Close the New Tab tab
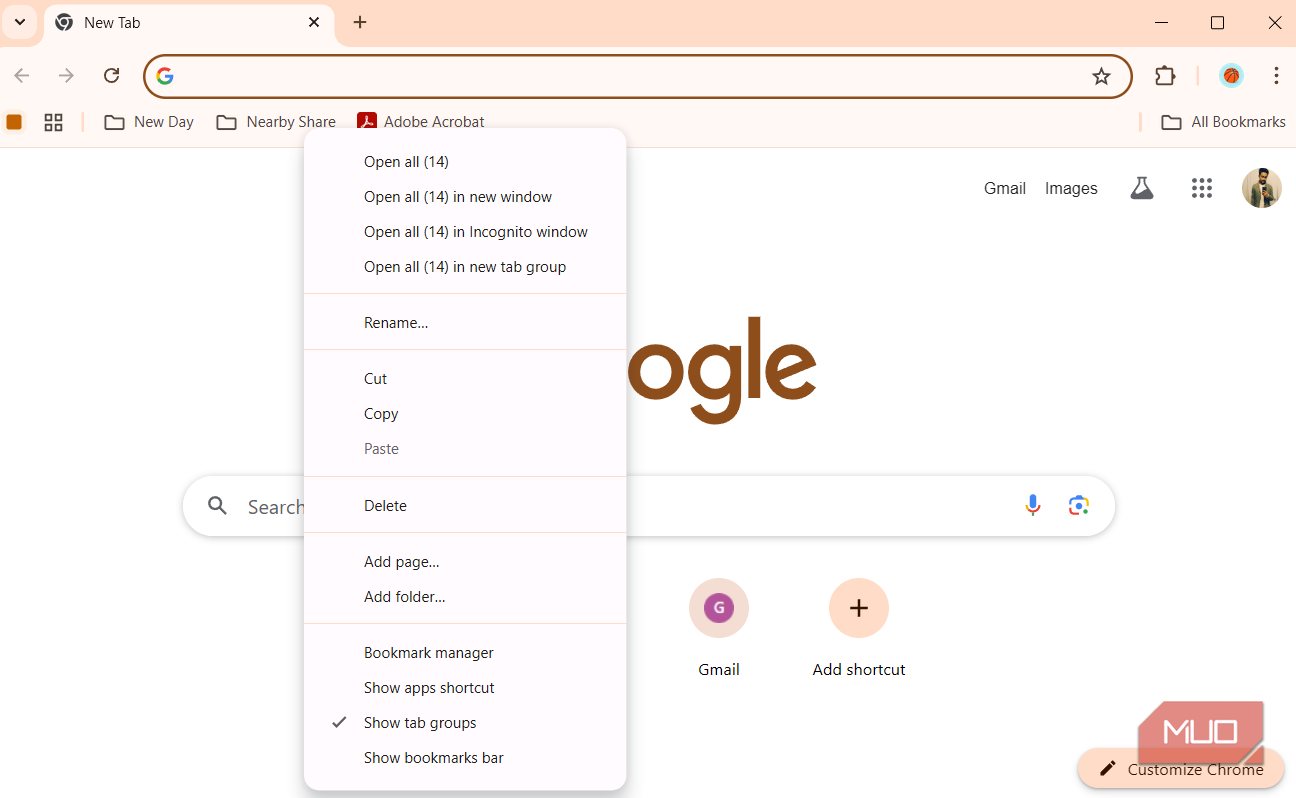The image size is (1296, 798). click(x=314, y=22)
